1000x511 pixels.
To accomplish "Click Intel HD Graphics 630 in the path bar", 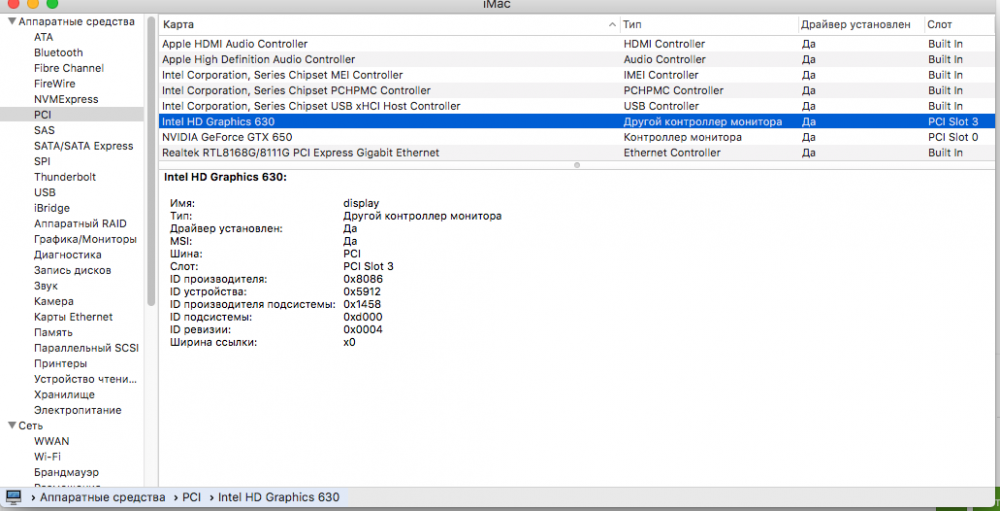I will tap(279, 497).
